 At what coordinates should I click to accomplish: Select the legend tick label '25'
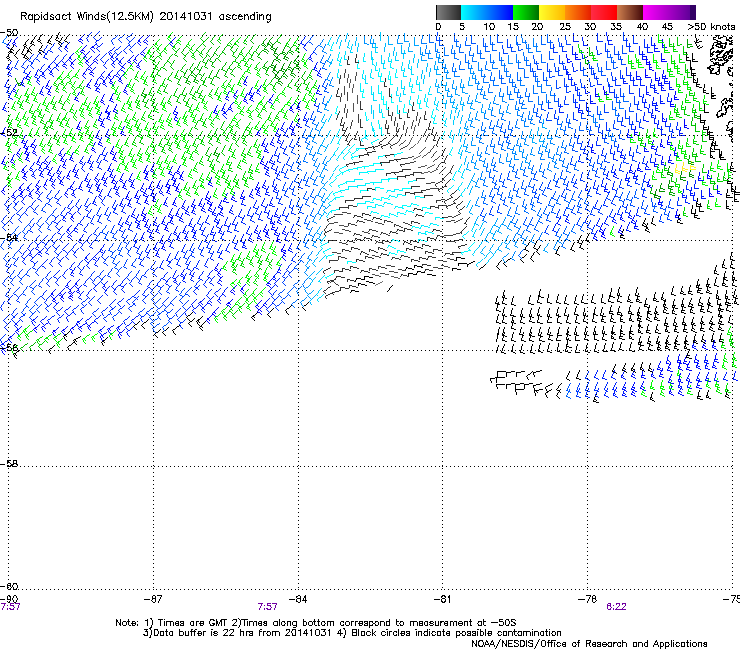tap(565, 27)
